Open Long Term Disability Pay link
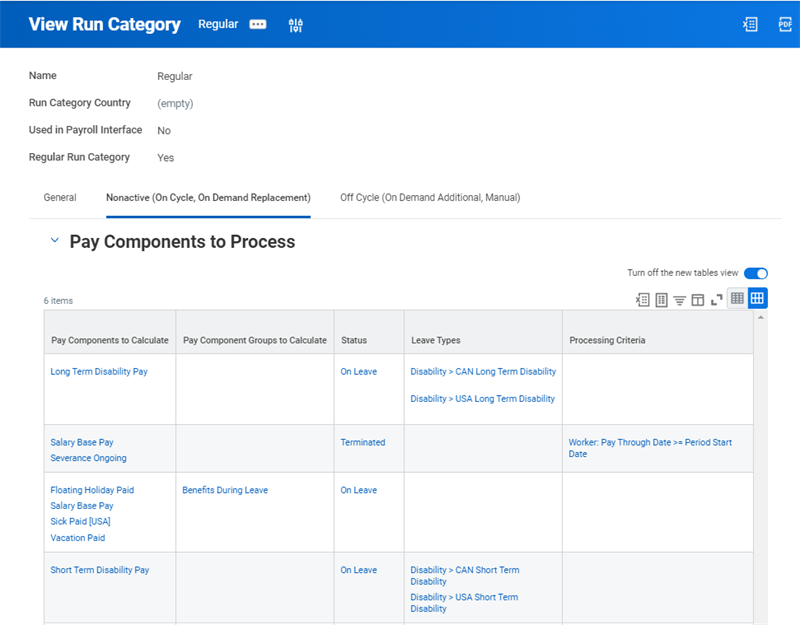The width and height of the screenshot is (800, 625). point(99,371)
